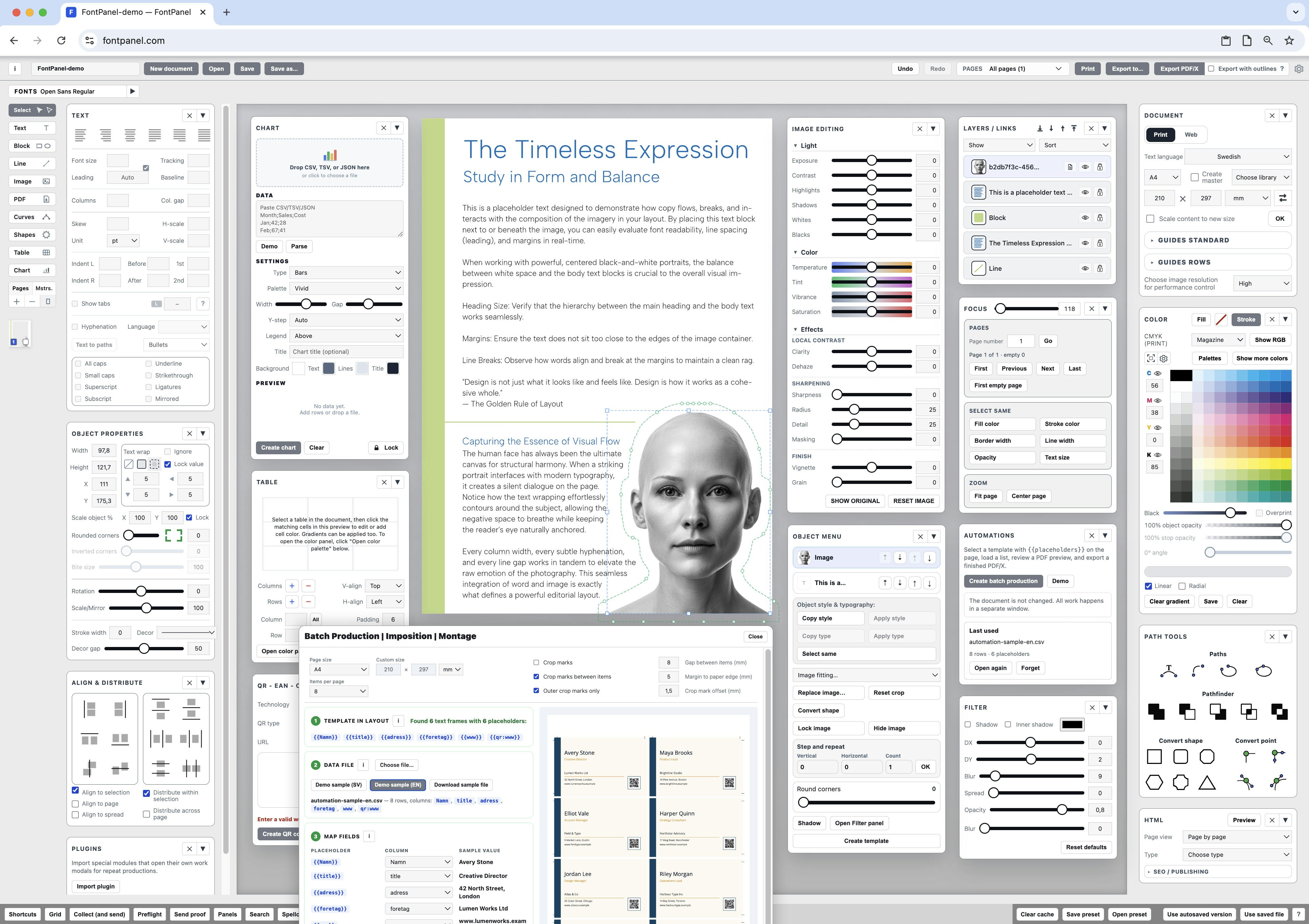Adjust the Temperature color slider
Viewport: 1309px width, 924px height.
point(872,267)
